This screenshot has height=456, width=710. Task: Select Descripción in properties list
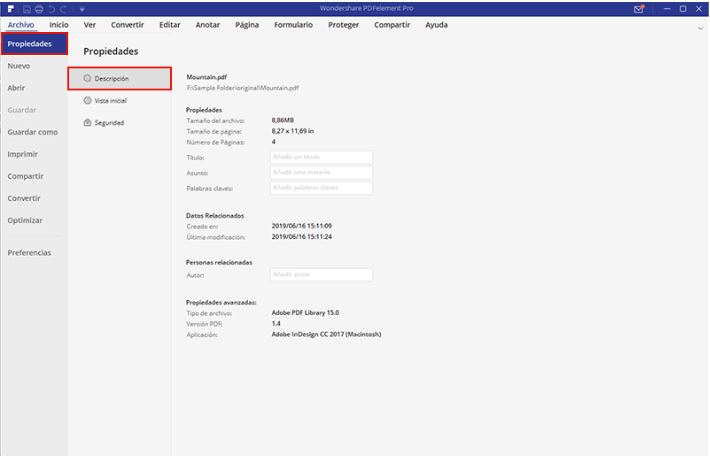pyautogui.click(x=112, y=78)
